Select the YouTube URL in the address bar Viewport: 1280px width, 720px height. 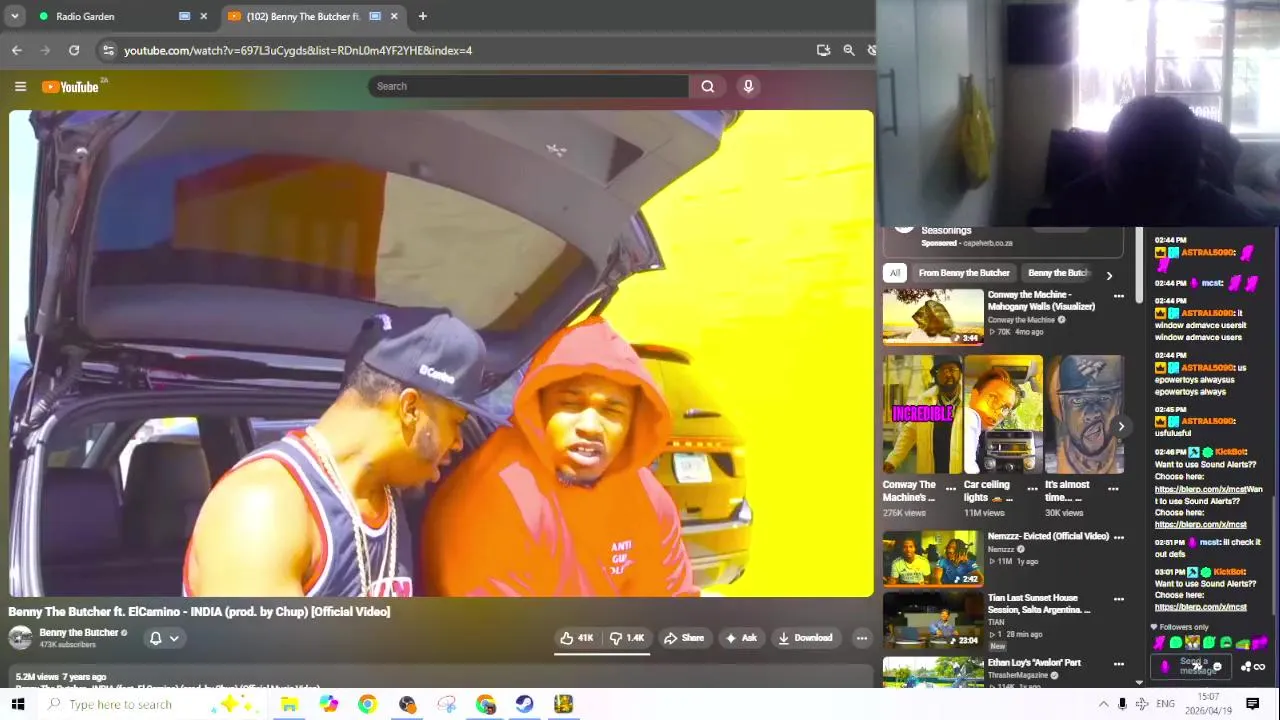(298, 50)
